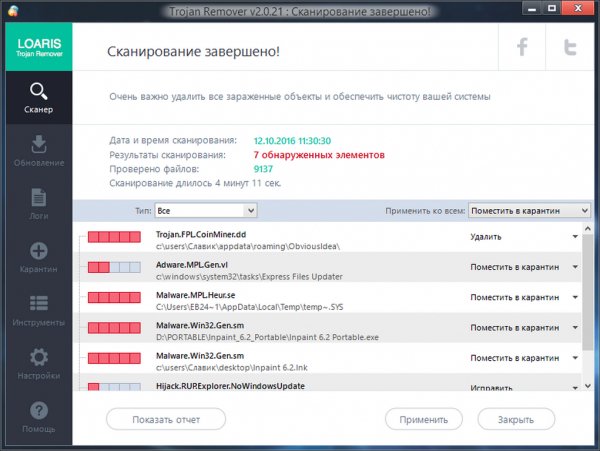
Task: Expand action dropdown for Inpaint 6.2 Portable.exe row
Action: point(575,327)
